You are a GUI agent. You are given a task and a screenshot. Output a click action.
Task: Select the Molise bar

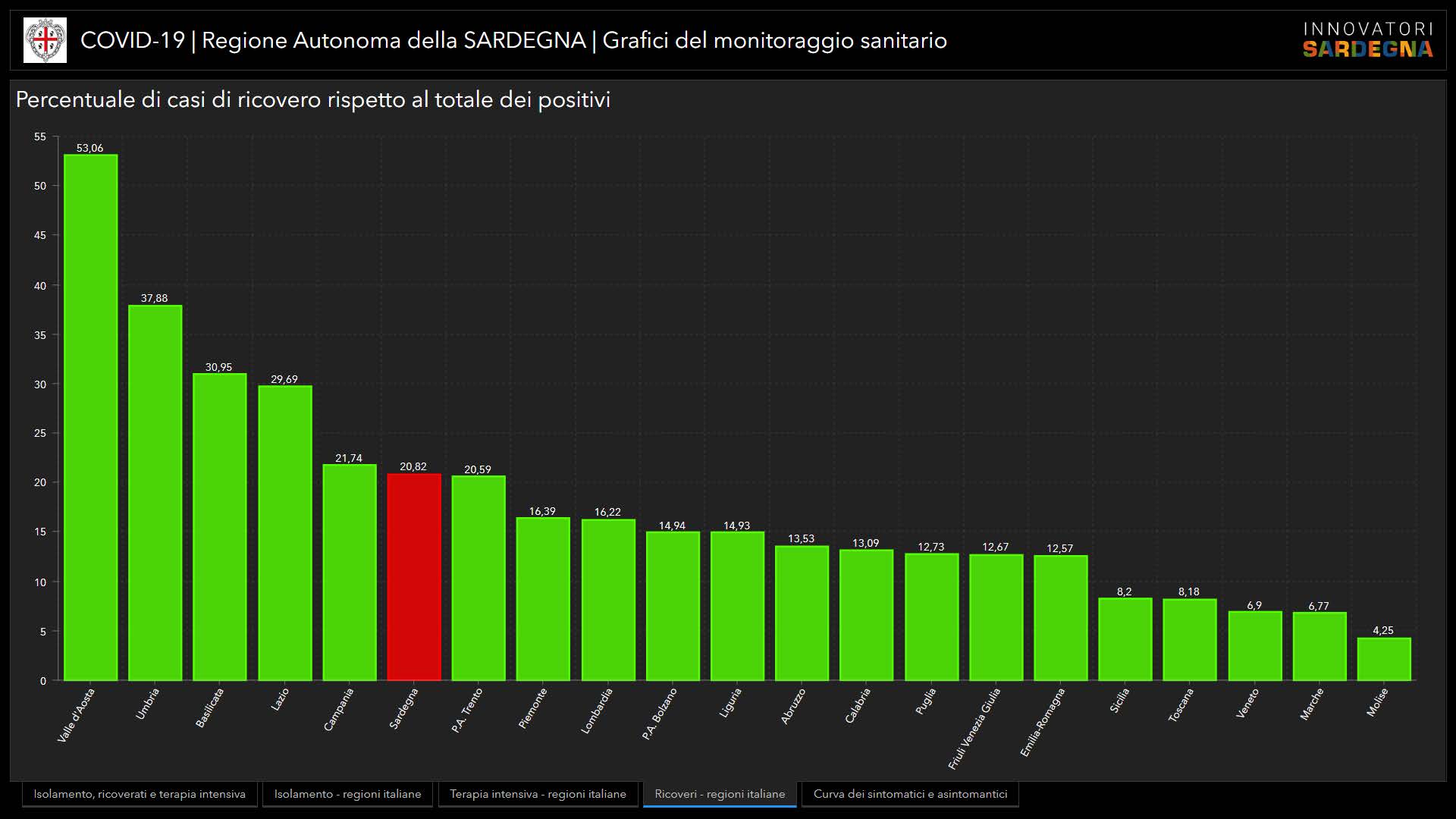1384,659
